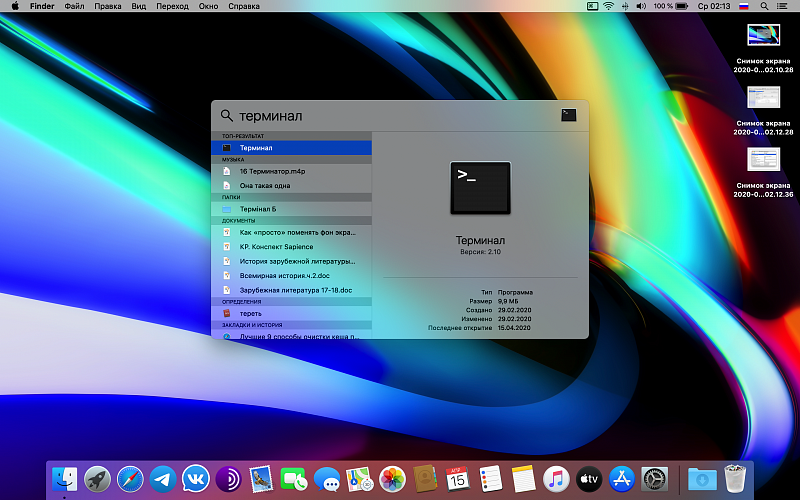Select the top desktop screenshot thumbnail
The width and height of the screenshot is (800, 500).
pyautogui.click(x=763, y=36)
